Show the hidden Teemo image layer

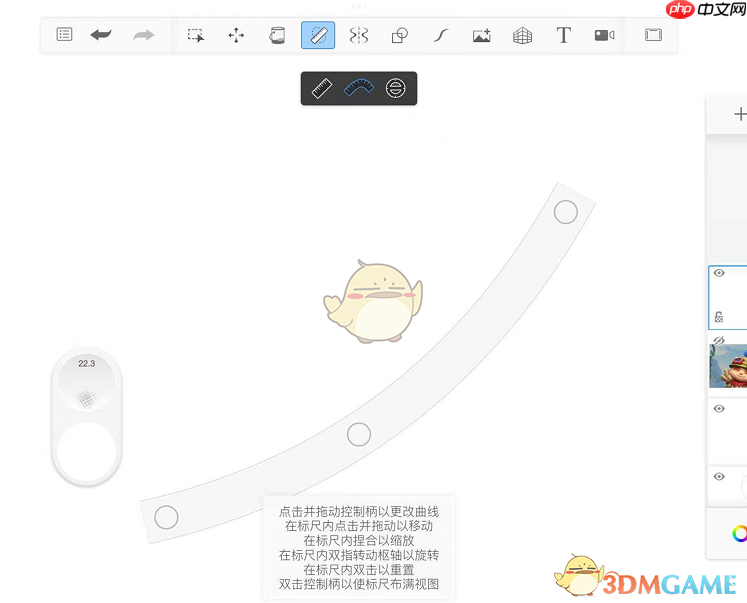tap(719, 340)
